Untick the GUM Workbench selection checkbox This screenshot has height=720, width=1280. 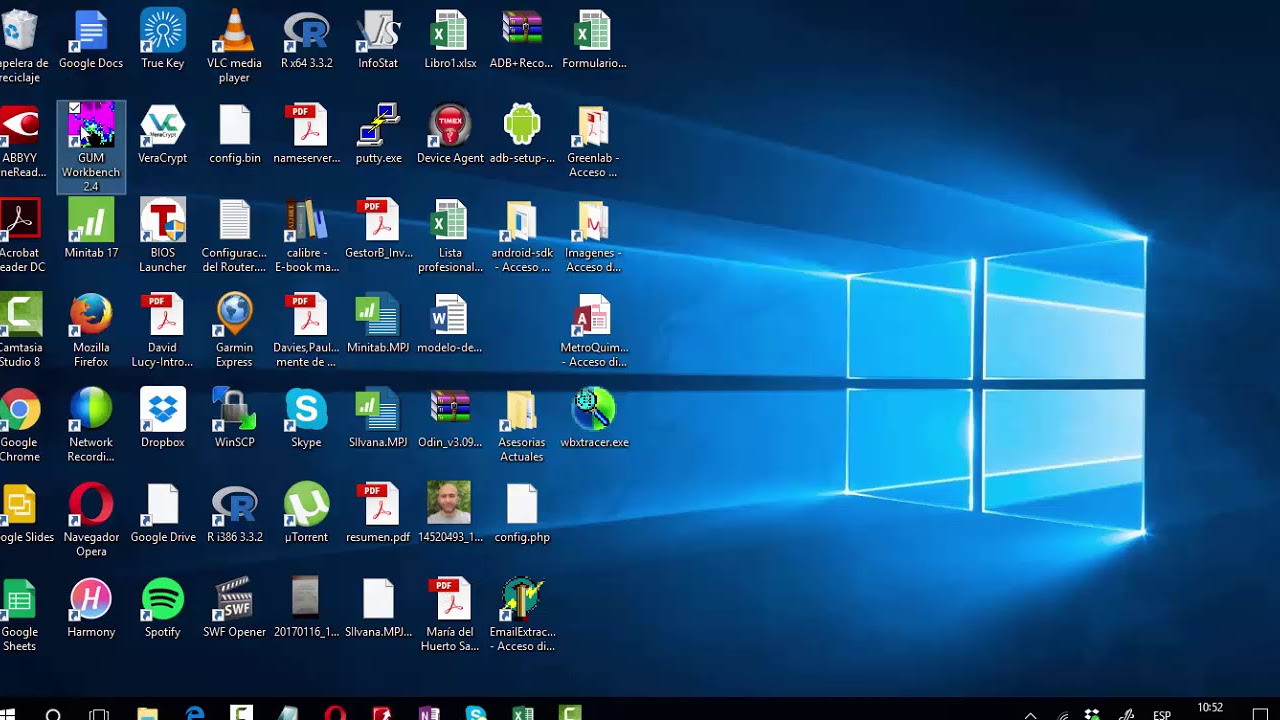pyautogui.click(x=75, y=108)
